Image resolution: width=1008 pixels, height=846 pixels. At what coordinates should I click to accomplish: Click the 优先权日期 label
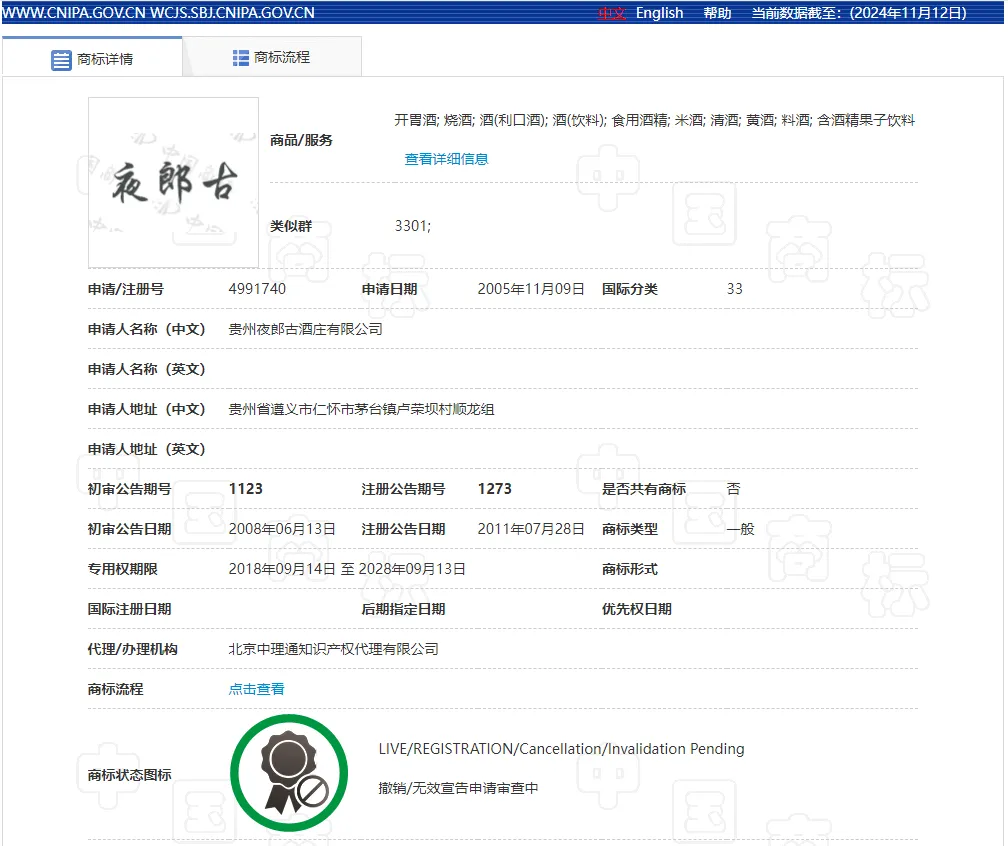coord(636,609)
